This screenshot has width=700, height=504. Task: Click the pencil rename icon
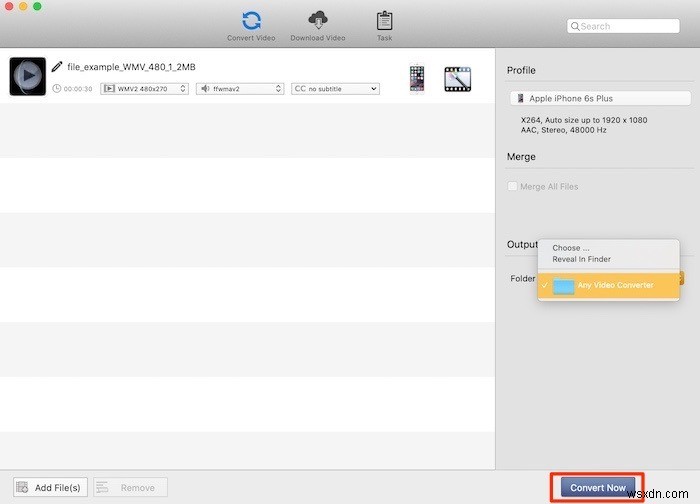[57, 67]
